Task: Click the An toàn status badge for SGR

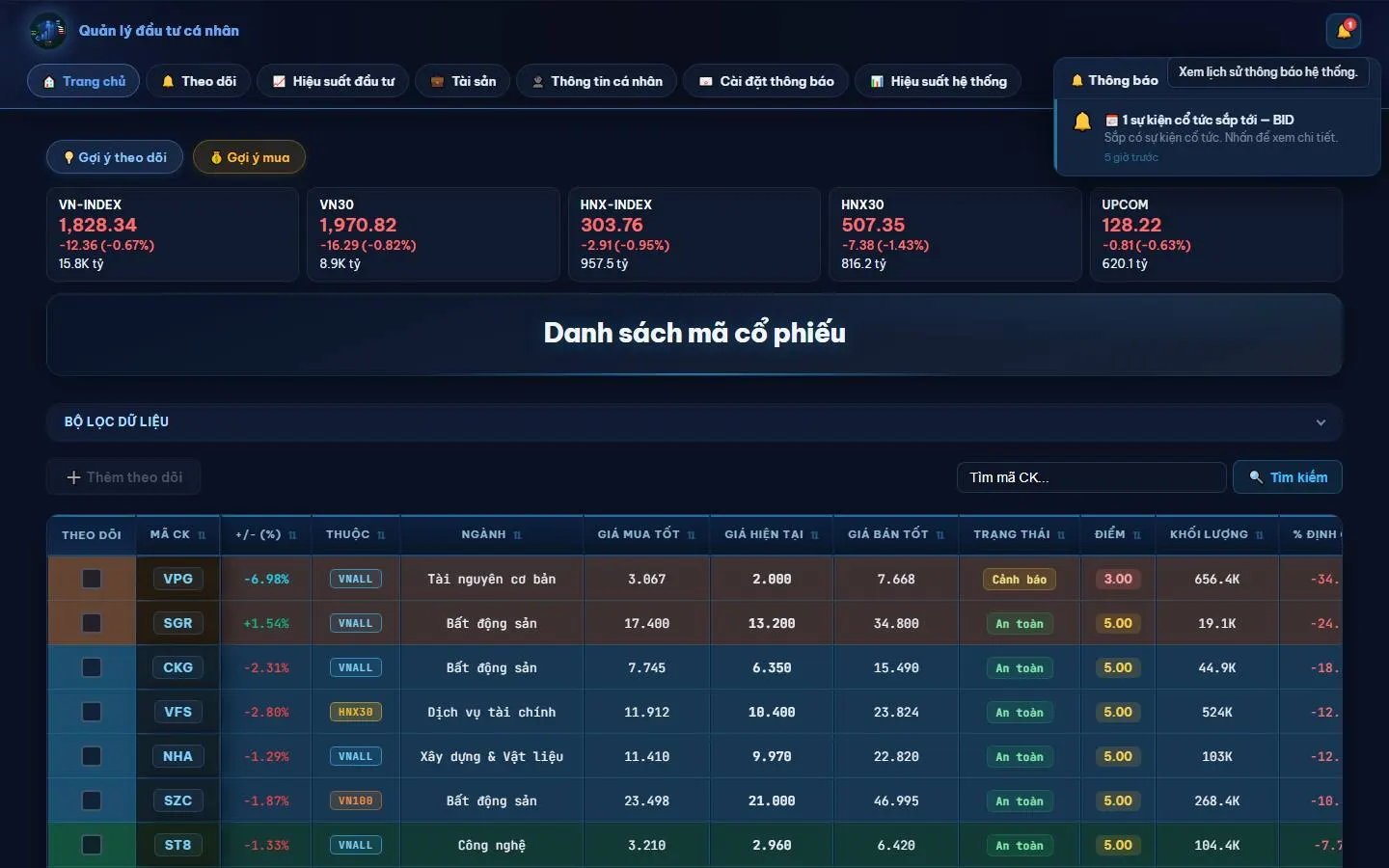Action: 1020,624
